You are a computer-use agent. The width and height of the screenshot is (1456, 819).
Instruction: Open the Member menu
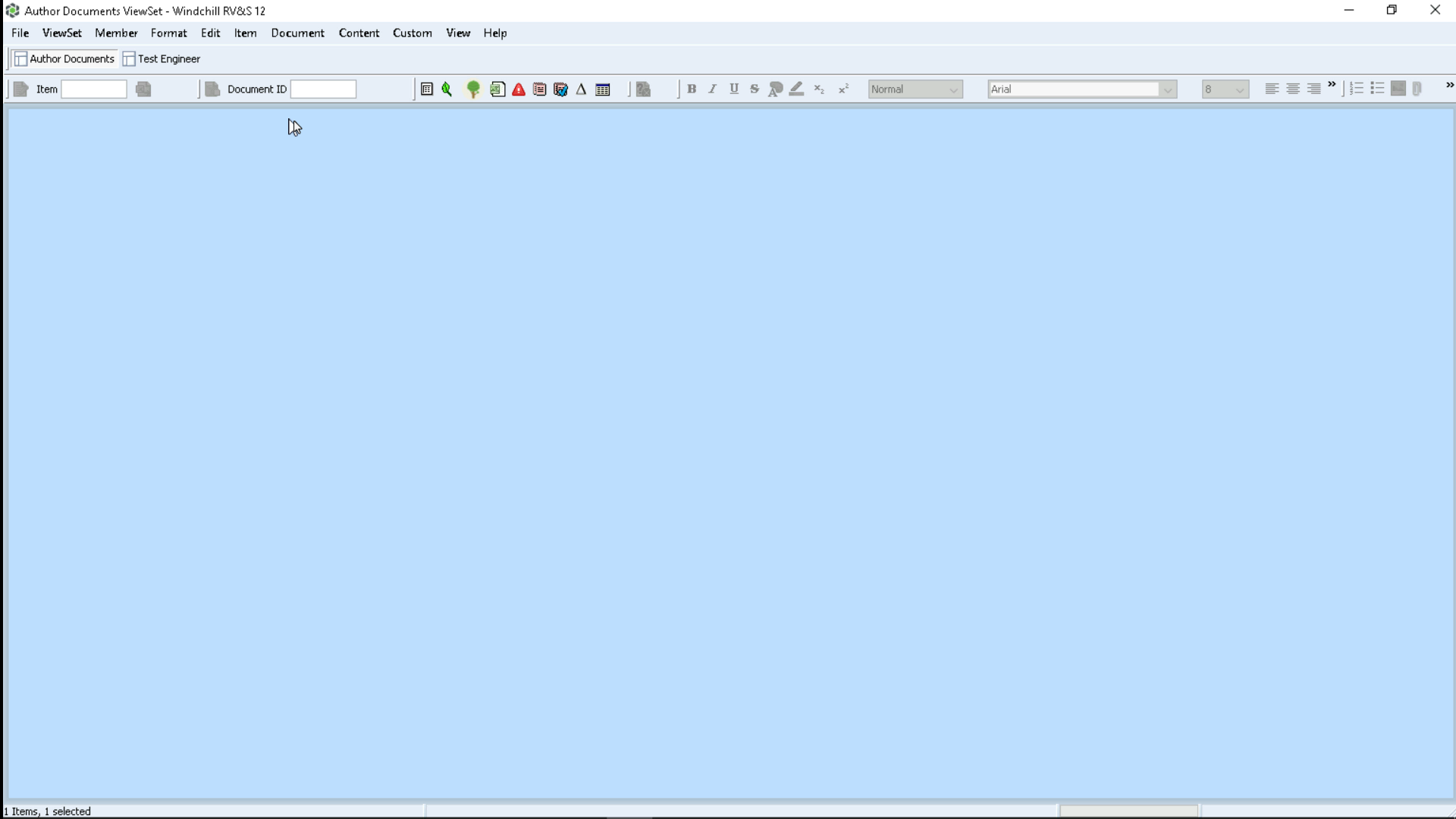pyautogui.click(x=116, y=33)
